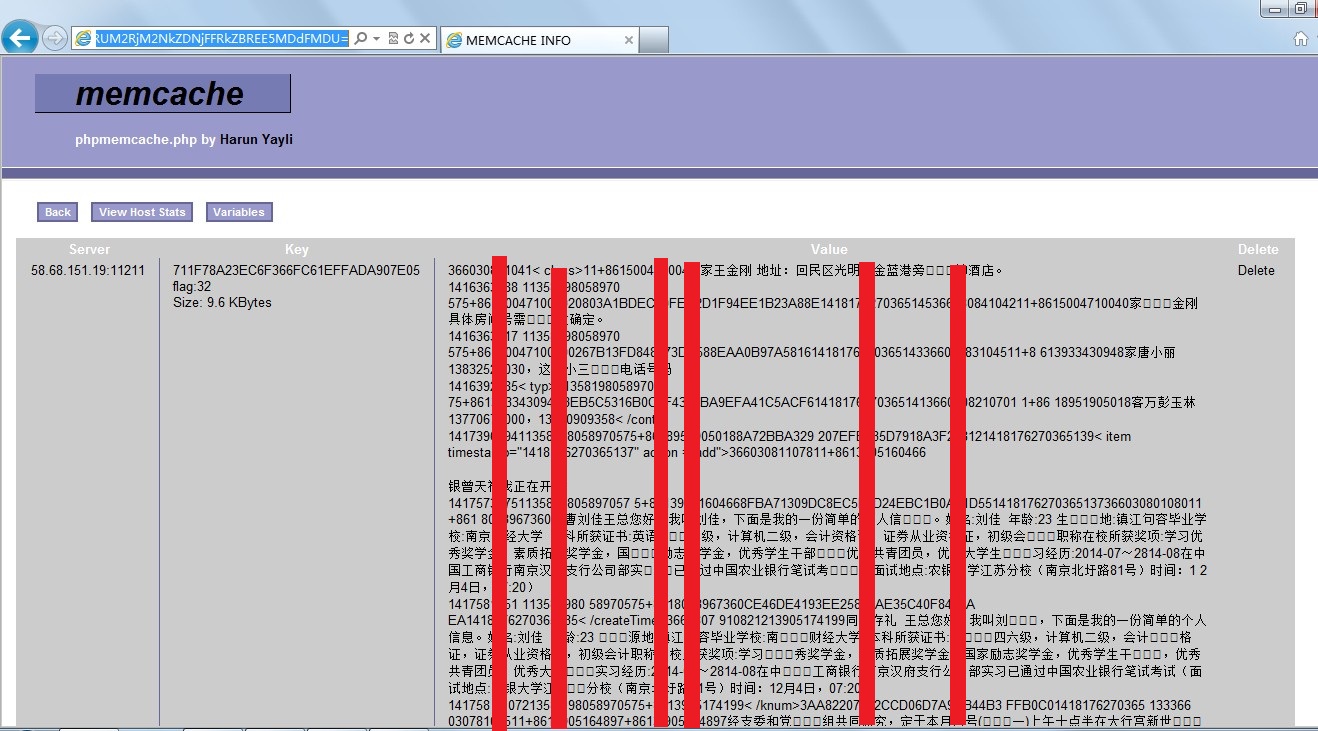The height and width of the screenshot is (731, 1318).
Task: Close the MEMCACHE INFO tab
Action: point(628,40)
